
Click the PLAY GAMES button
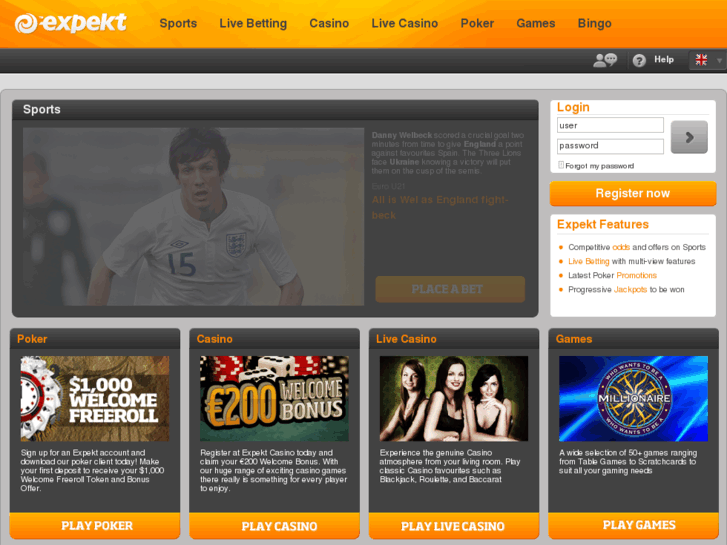[634, 526]
